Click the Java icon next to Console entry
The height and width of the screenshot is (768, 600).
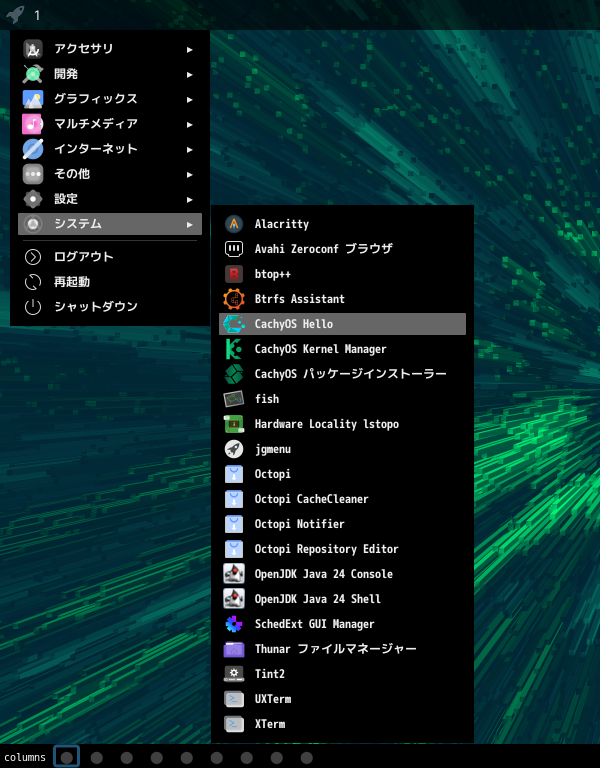point(234,574)
